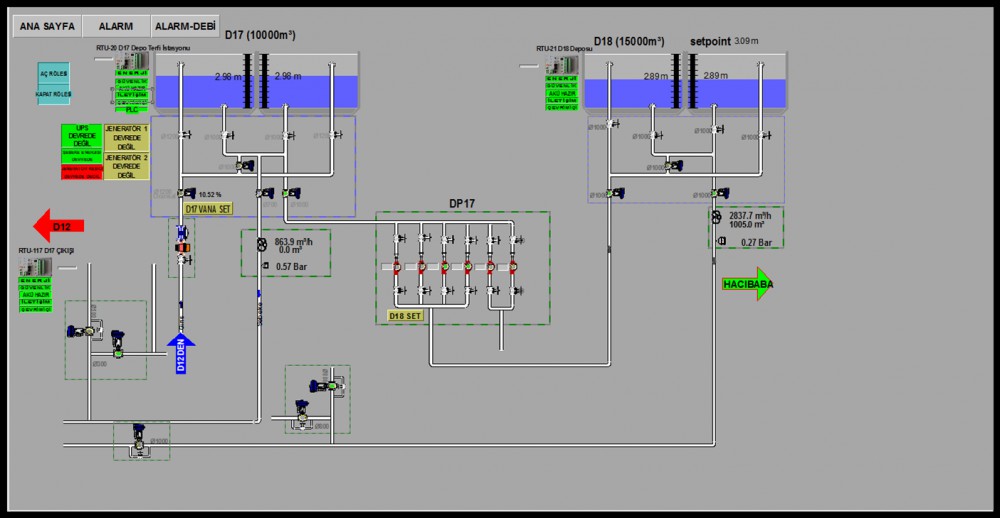Open the D17 VANA SET button
Screen dimensions: 1000x518
[x=209, y=209]
